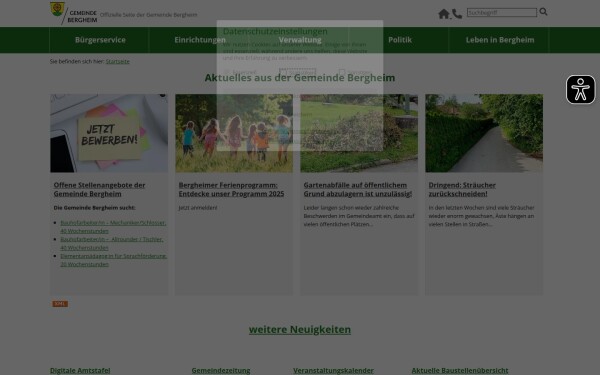The image size is (600, 375).
Task: Tick the Statistiken cookie checkbox
Action: click(284, 72)
